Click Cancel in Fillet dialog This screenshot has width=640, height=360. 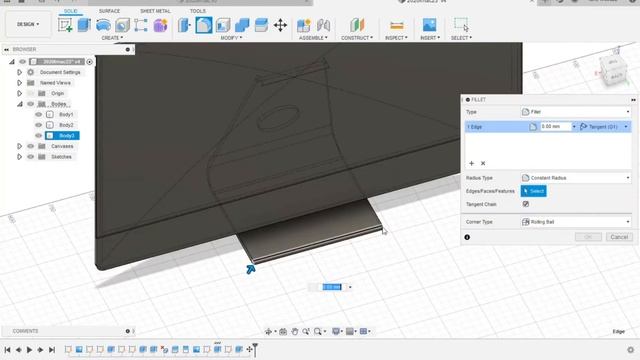coord(619,237)
